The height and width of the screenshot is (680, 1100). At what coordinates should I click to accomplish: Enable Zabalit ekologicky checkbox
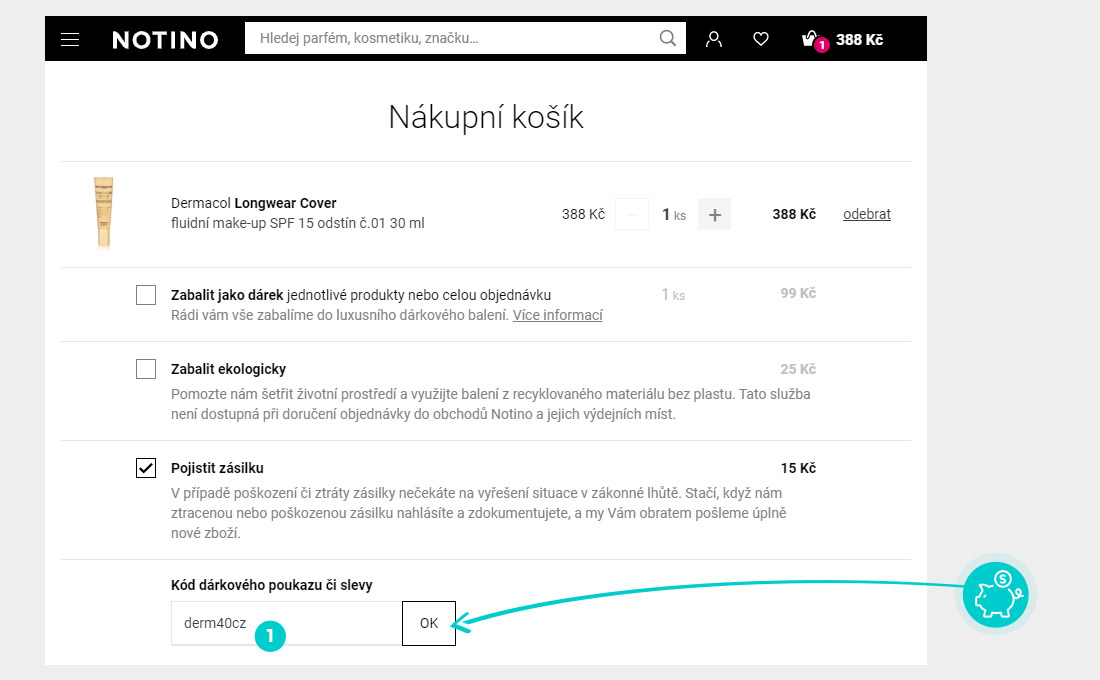point(146,368)
